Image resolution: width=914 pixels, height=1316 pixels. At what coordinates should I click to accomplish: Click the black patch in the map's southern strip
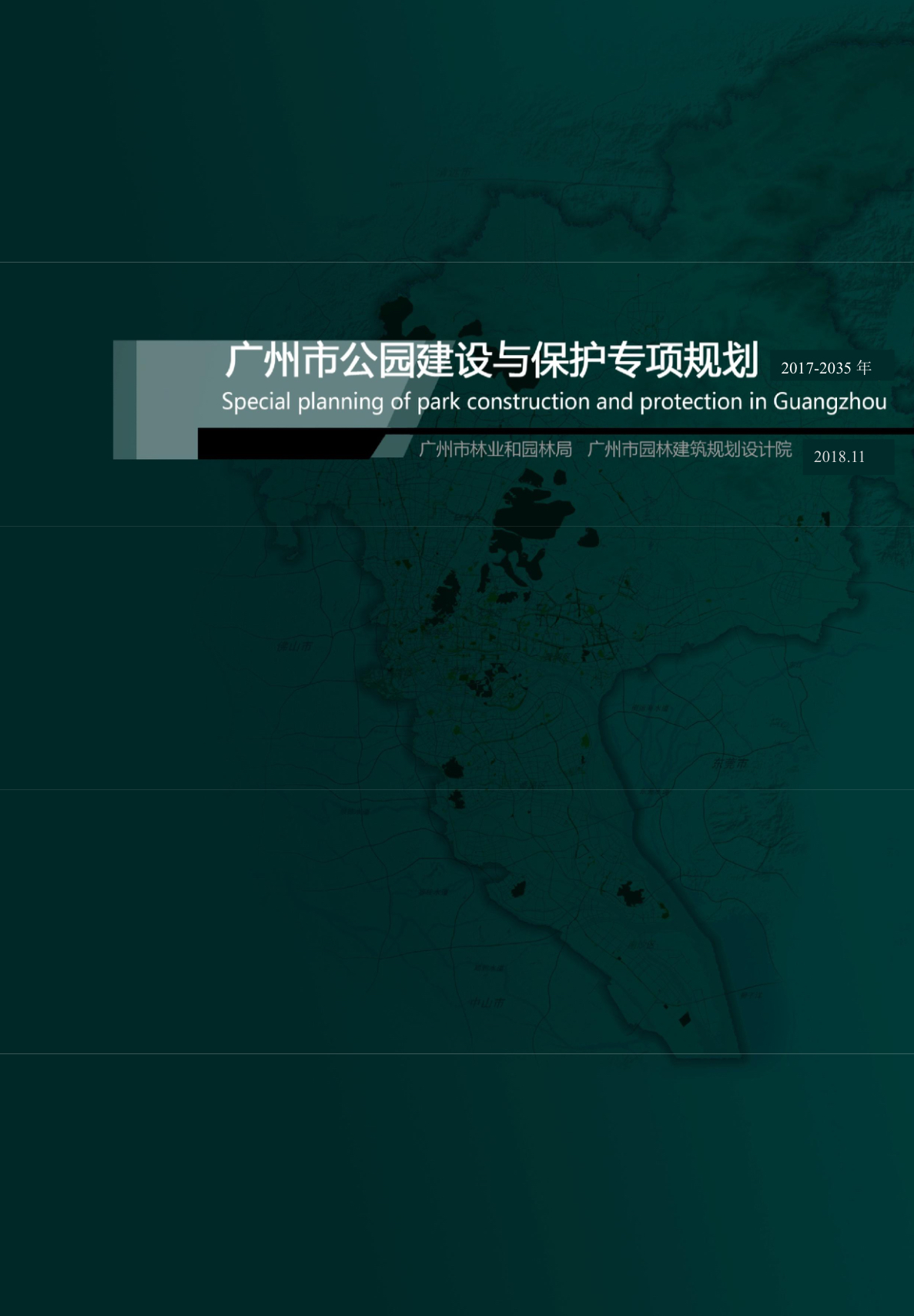pos(631,895)
